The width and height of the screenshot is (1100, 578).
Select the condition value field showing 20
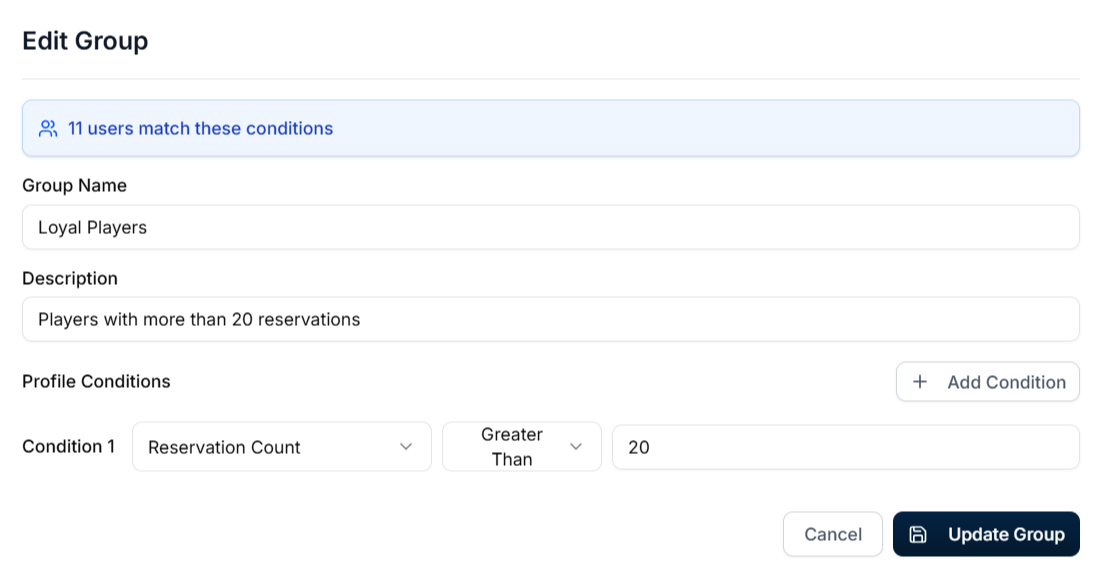point(845,447)
